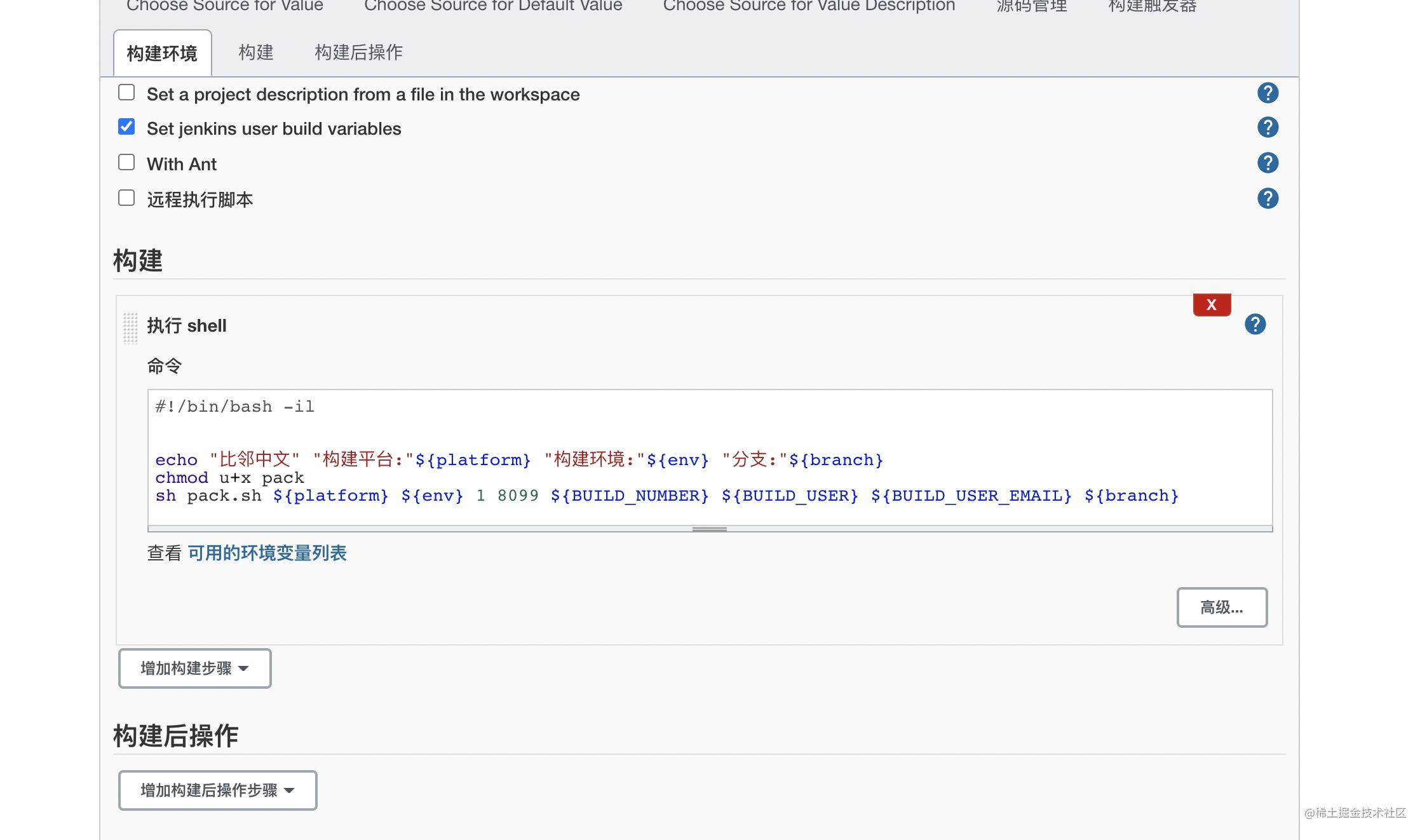Click the #!/bin/bash -il line

click(234, 407)
